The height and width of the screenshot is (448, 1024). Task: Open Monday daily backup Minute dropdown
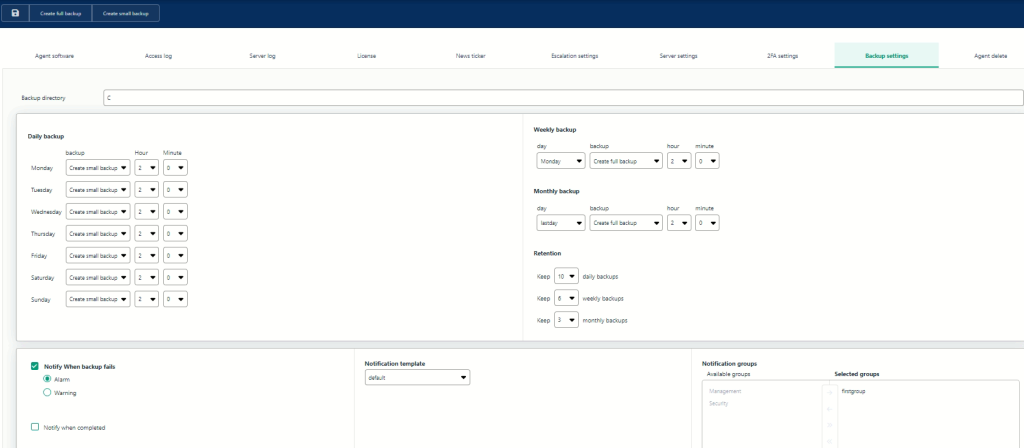176,168
